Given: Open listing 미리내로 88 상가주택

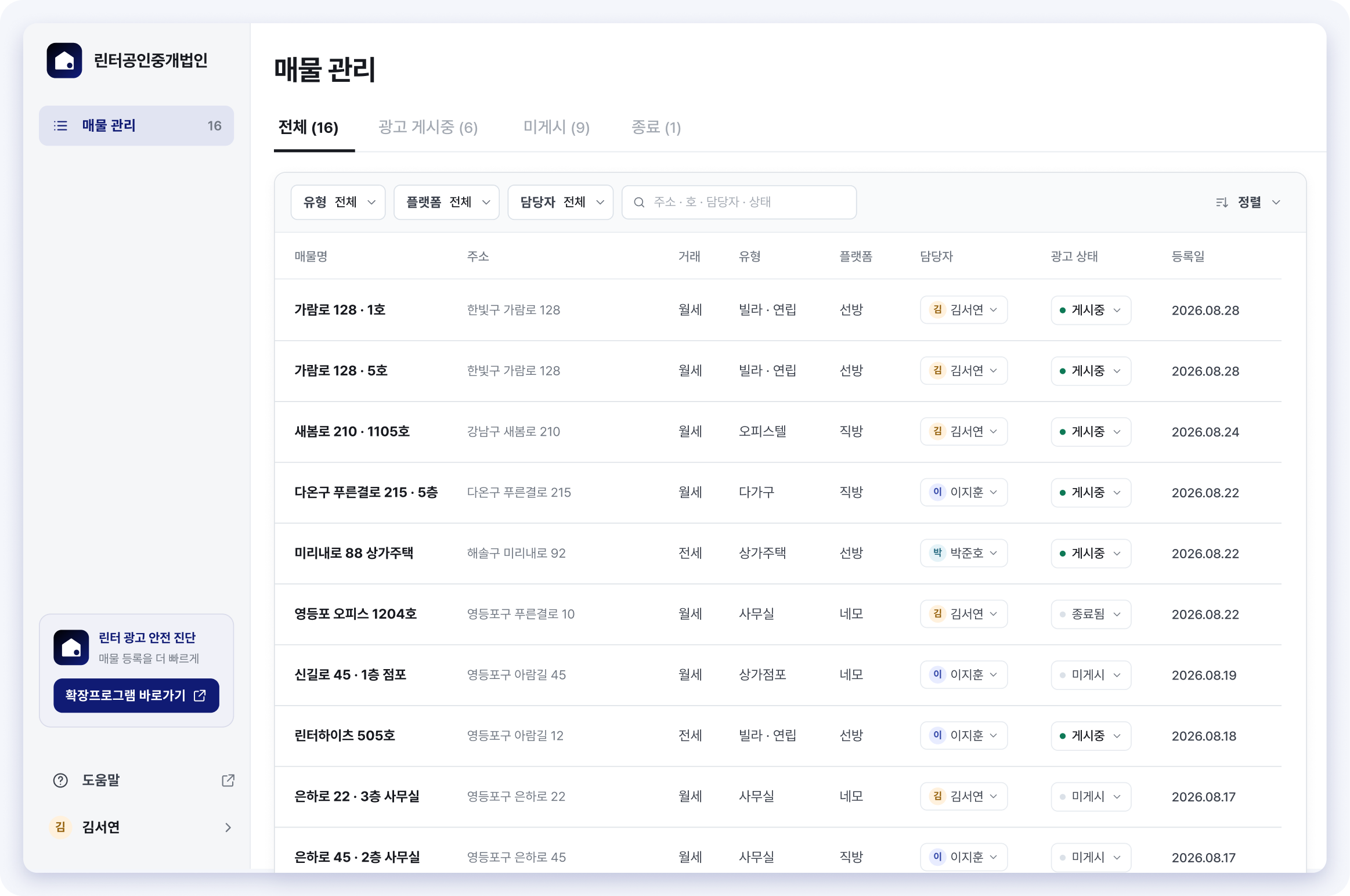Looking at the screenshot, I should [x=354, y=553].
